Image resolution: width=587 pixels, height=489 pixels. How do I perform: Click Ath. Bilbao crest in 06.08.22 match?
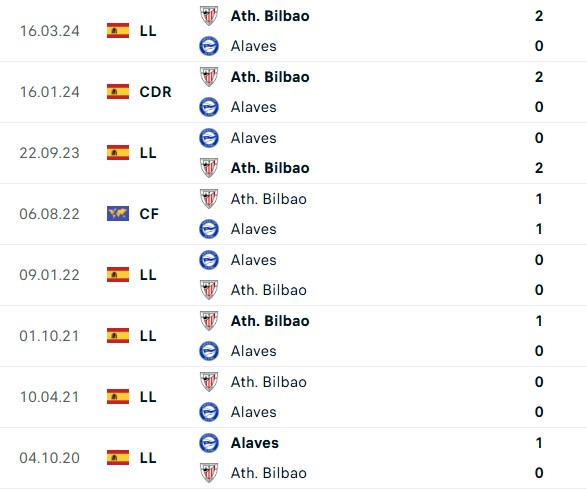pos(209,199)
